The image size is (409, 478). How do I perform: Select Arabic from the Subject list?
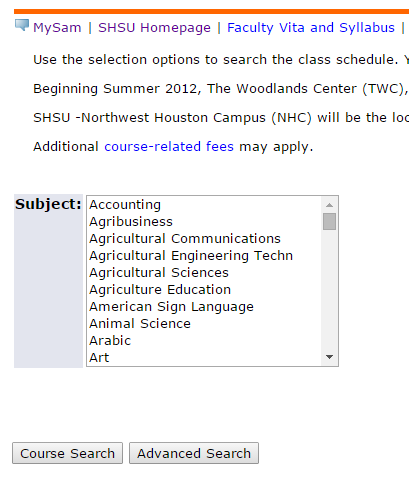[x=204, y=341]
